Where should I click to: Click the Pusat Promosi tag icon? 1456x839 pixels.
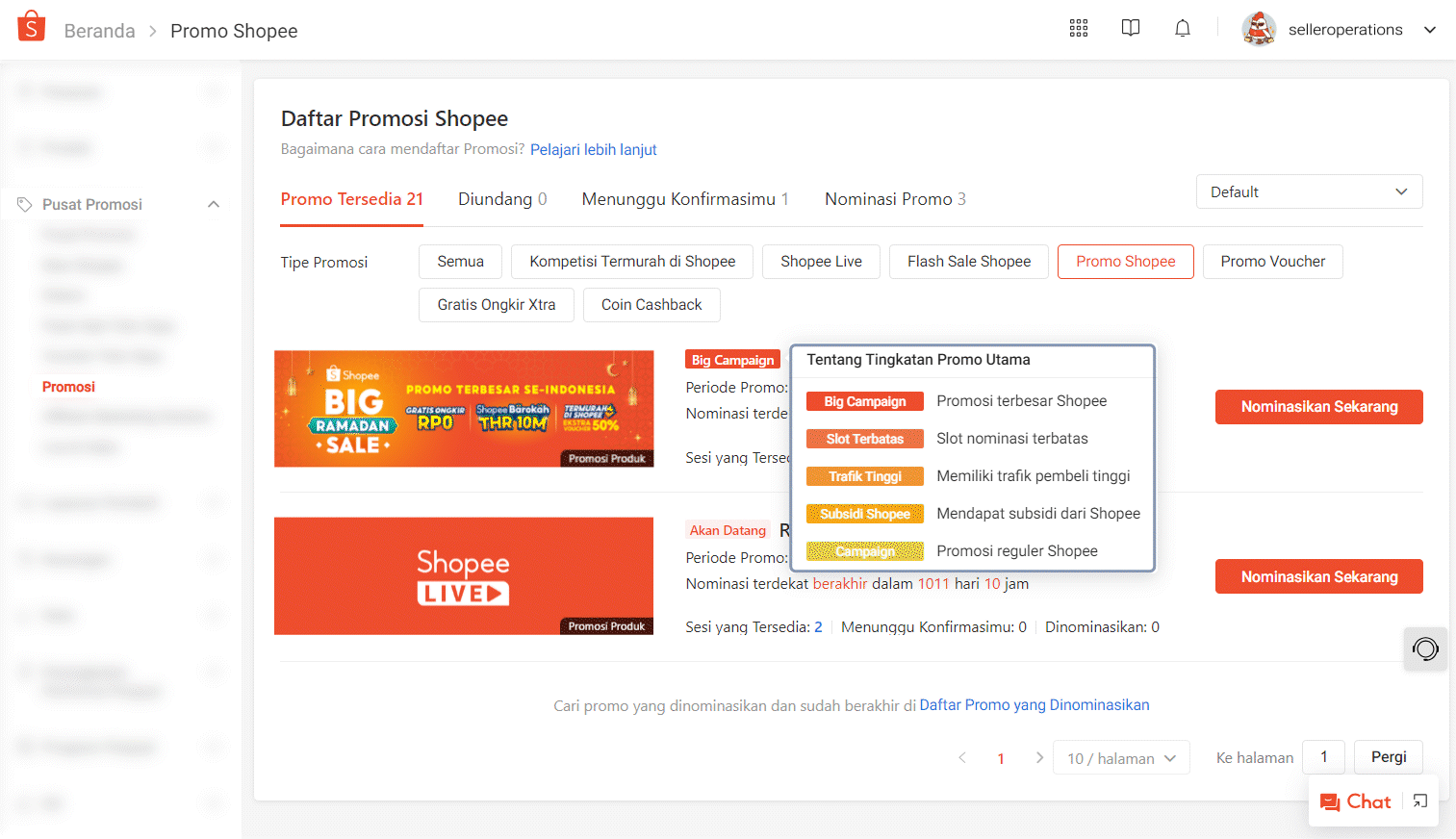[x=25, y=204]
